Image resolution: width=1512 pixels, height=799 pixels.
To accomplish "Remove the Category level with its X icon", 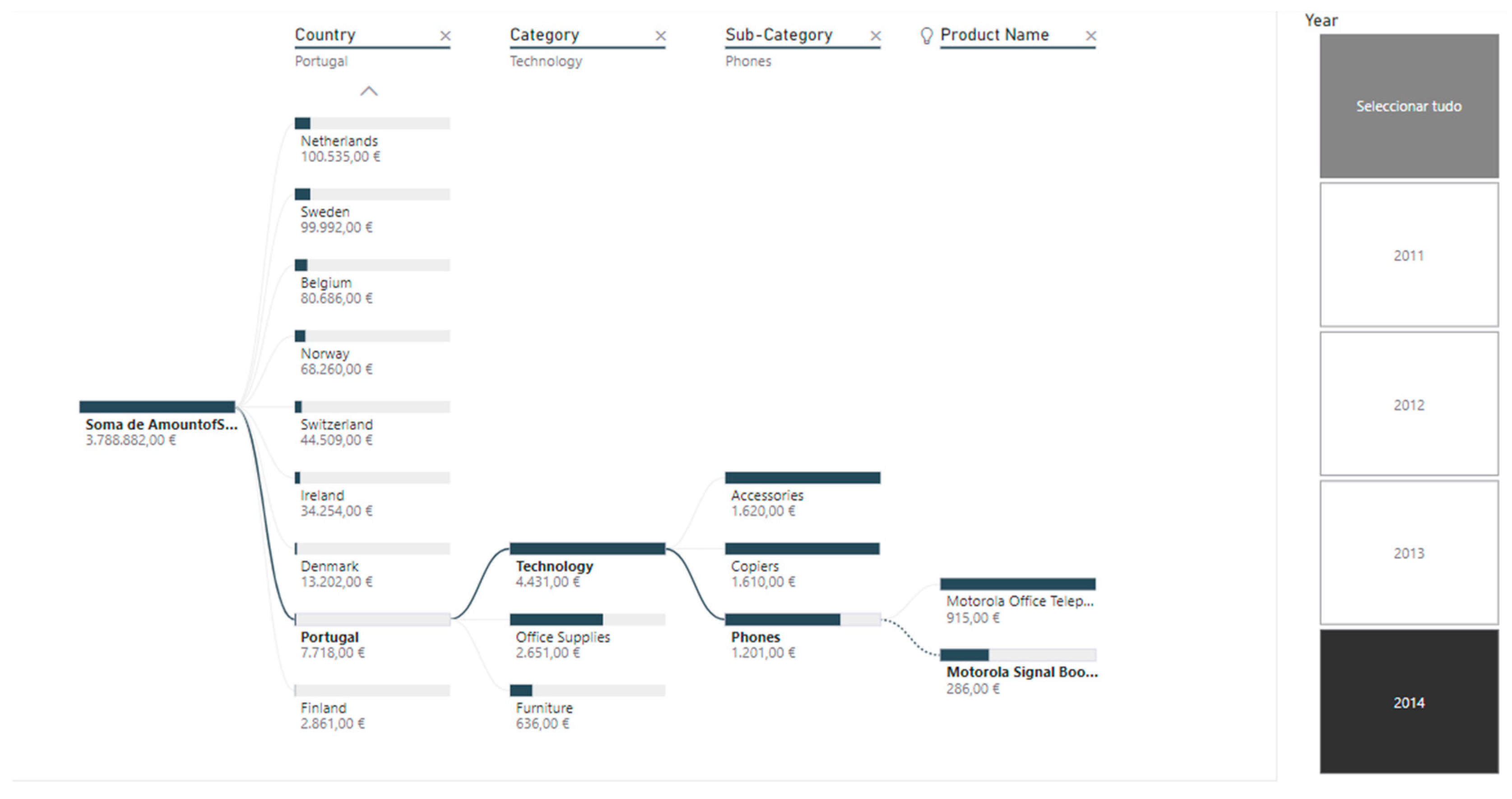I will (660, 36).
